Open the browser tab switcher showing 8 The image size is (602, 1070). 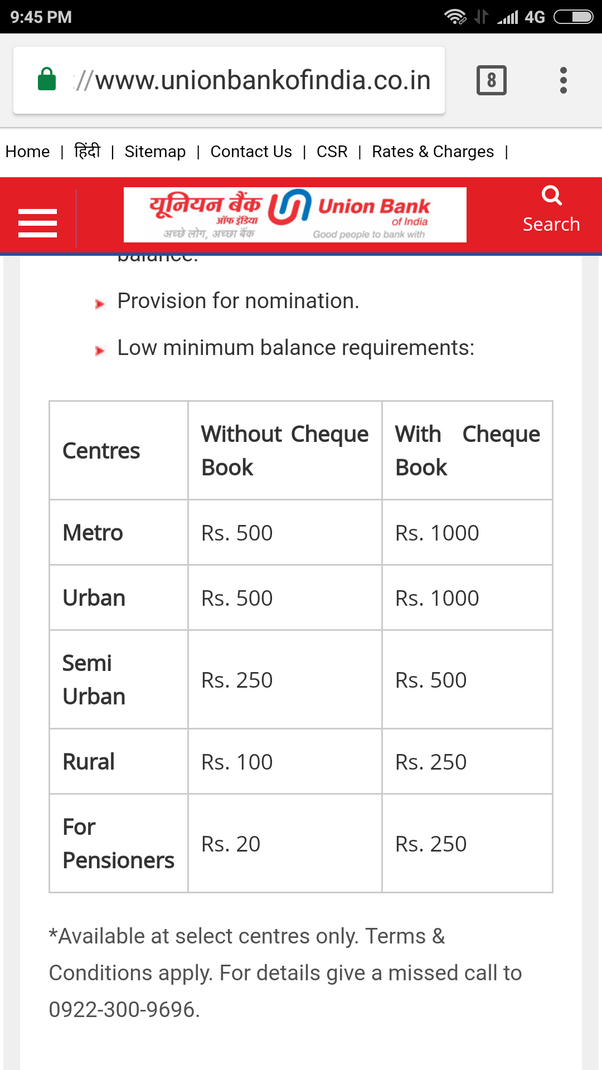491,80
